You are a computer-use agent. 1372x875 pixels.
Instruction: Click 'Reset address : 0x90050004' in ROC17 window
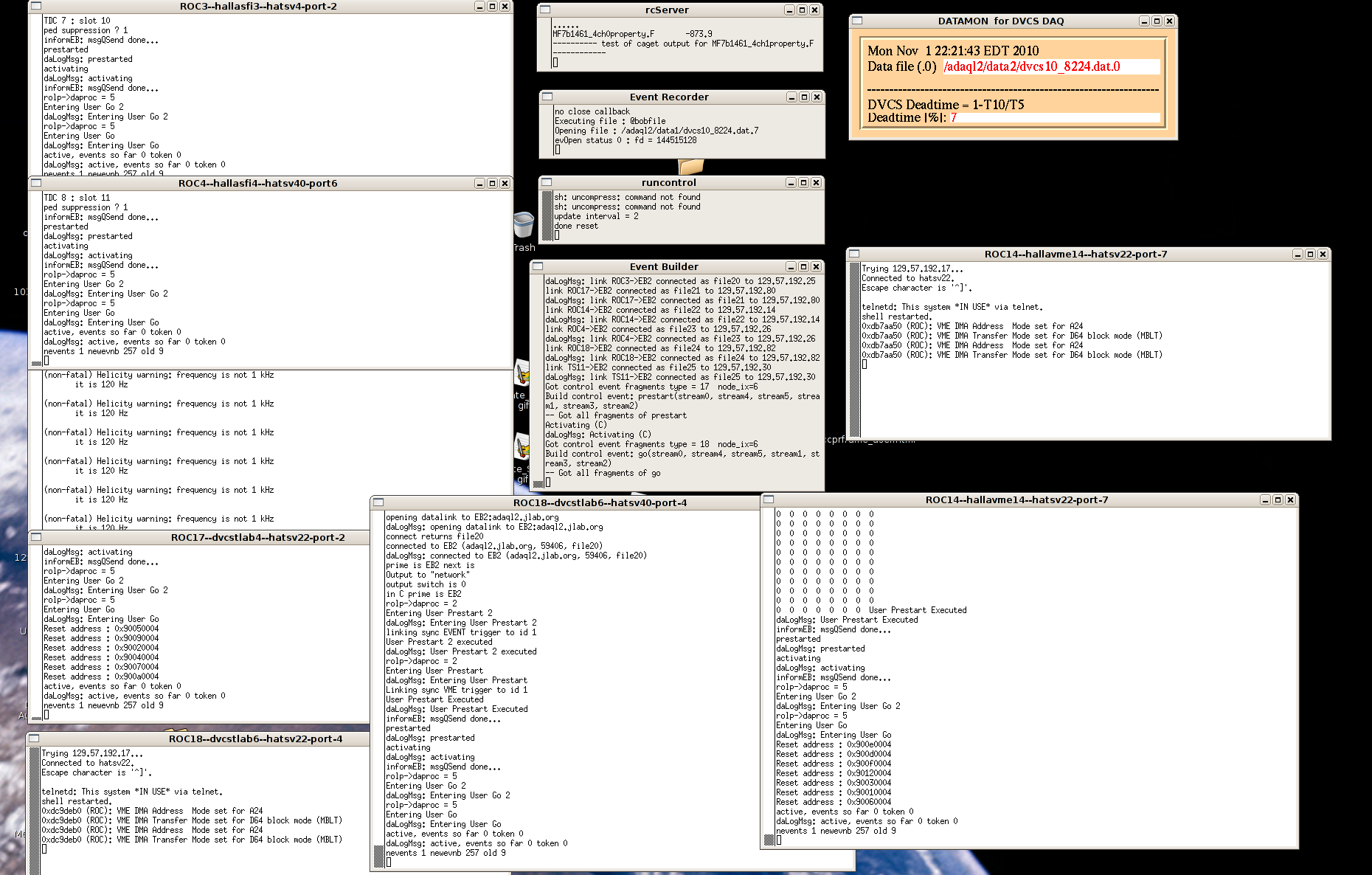[x=101, y=629]
